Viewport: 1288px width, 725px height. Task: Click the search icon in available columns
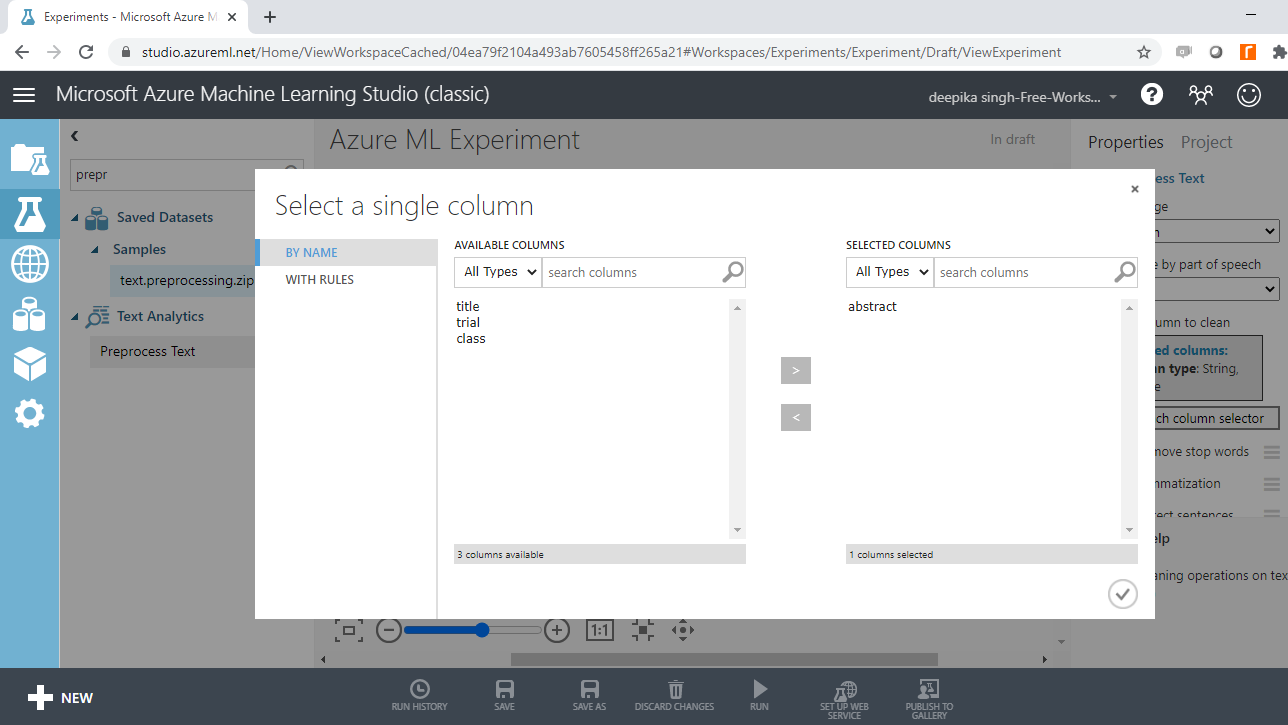[x=733, y=272]
